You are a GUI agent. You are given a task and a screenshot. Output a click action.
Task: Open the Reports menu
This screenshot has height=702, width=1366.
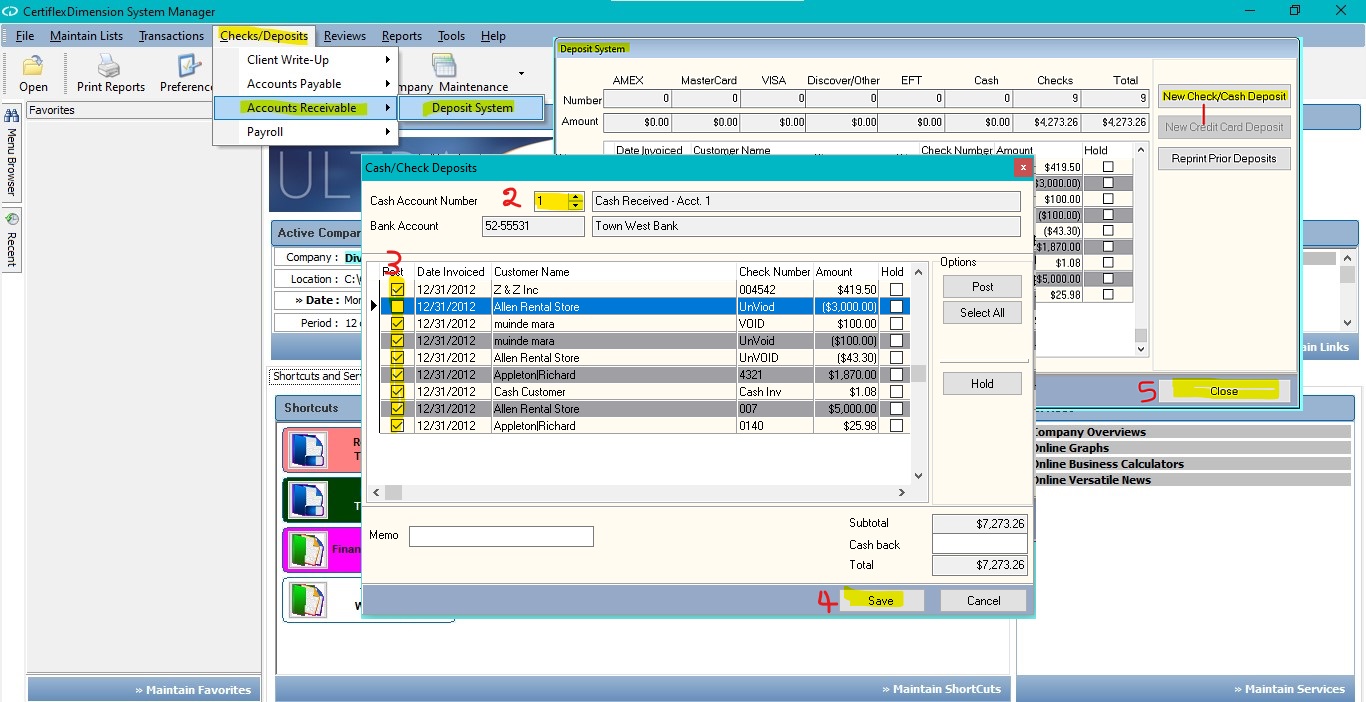tap(402, 36)
